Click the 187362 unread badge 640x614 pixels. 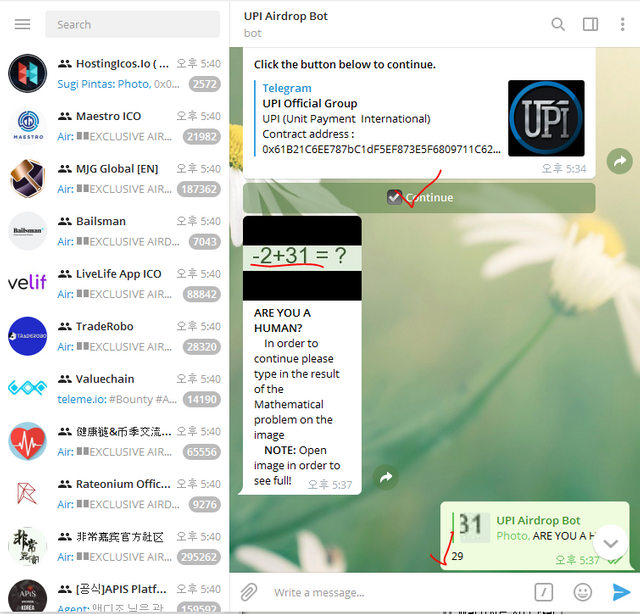[x=199, y=189]
